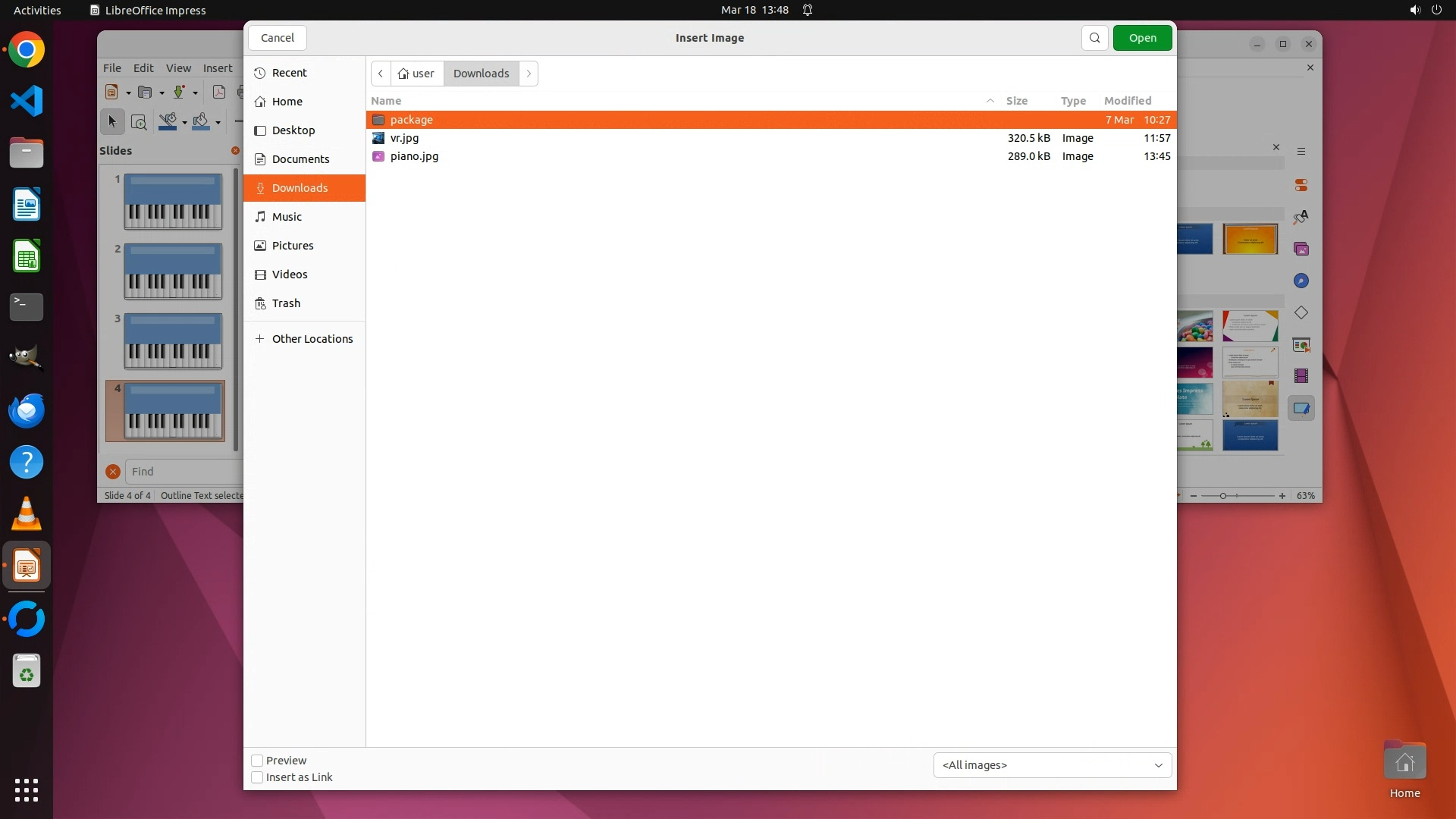The image size is (1456, 819).
Task: Open the View menu
Action: pyautogui.click(x=178, y=68)
